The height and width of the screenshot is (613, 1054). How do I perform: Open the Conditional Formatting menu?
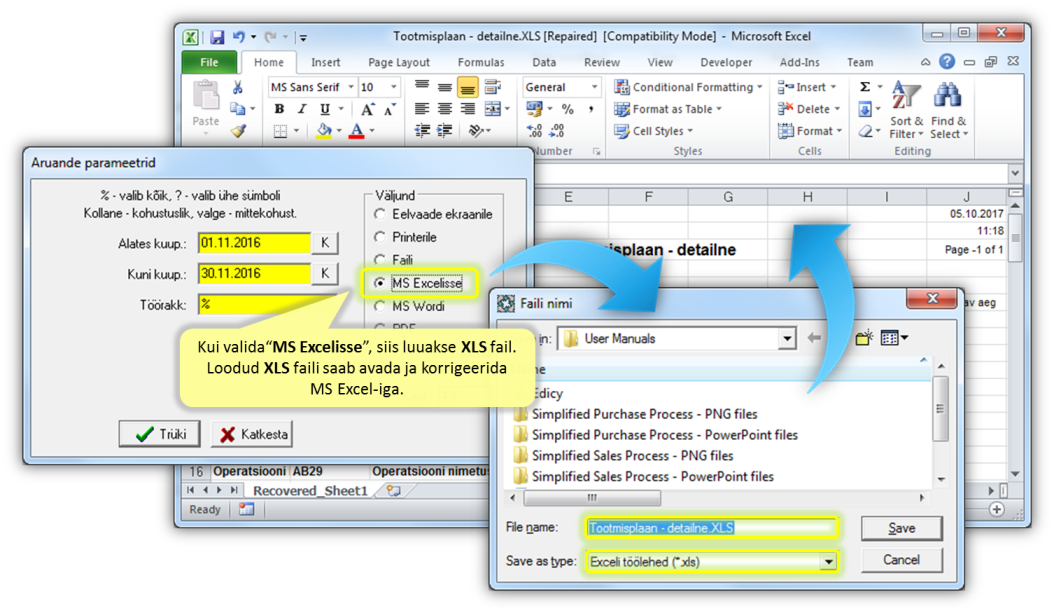click(x=689, y=87)
